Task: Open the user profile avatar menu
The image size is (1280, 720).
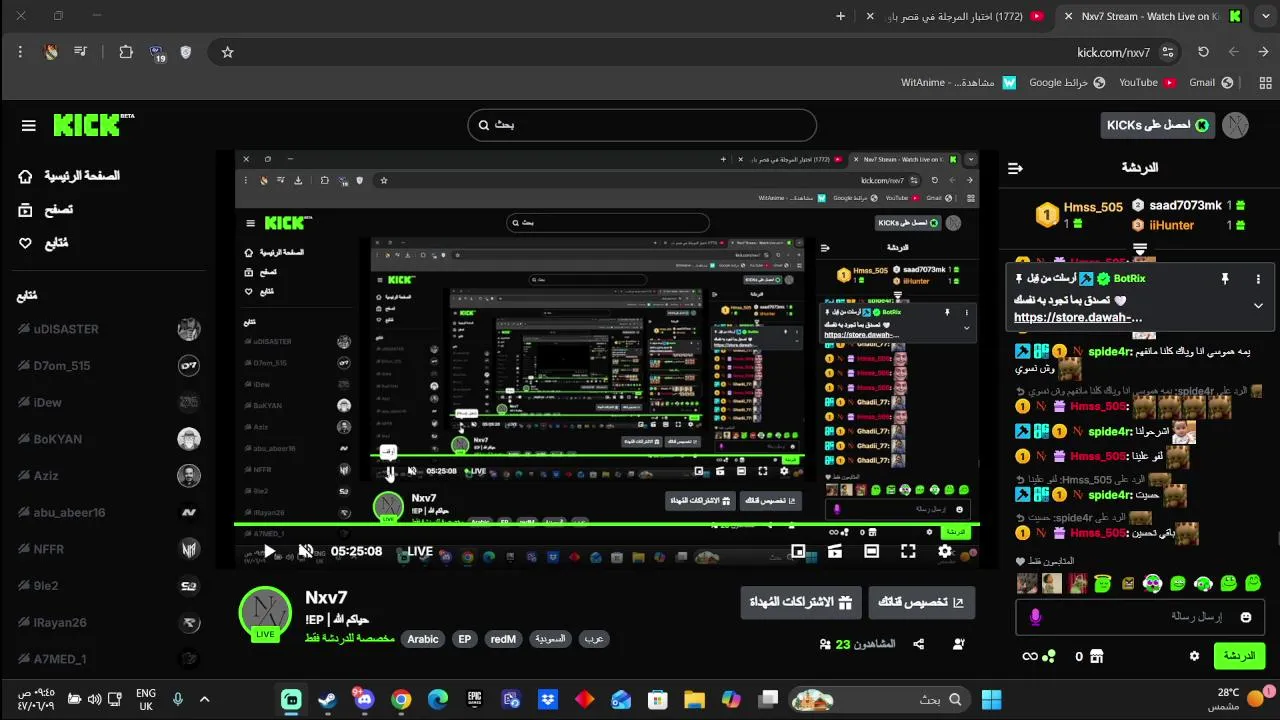Action: click(1235, 125)
